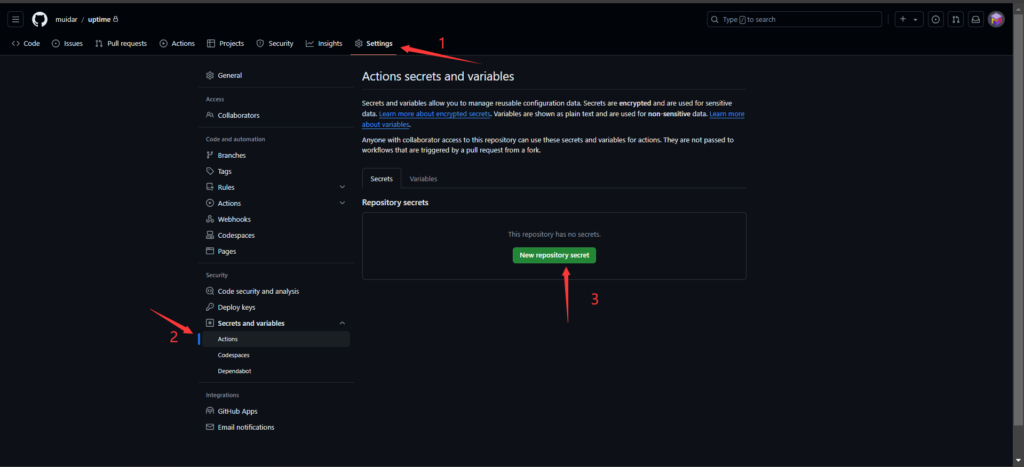Open the Insights repository tab
This screenshot has height=467, width=1024.
pos(324,44)
